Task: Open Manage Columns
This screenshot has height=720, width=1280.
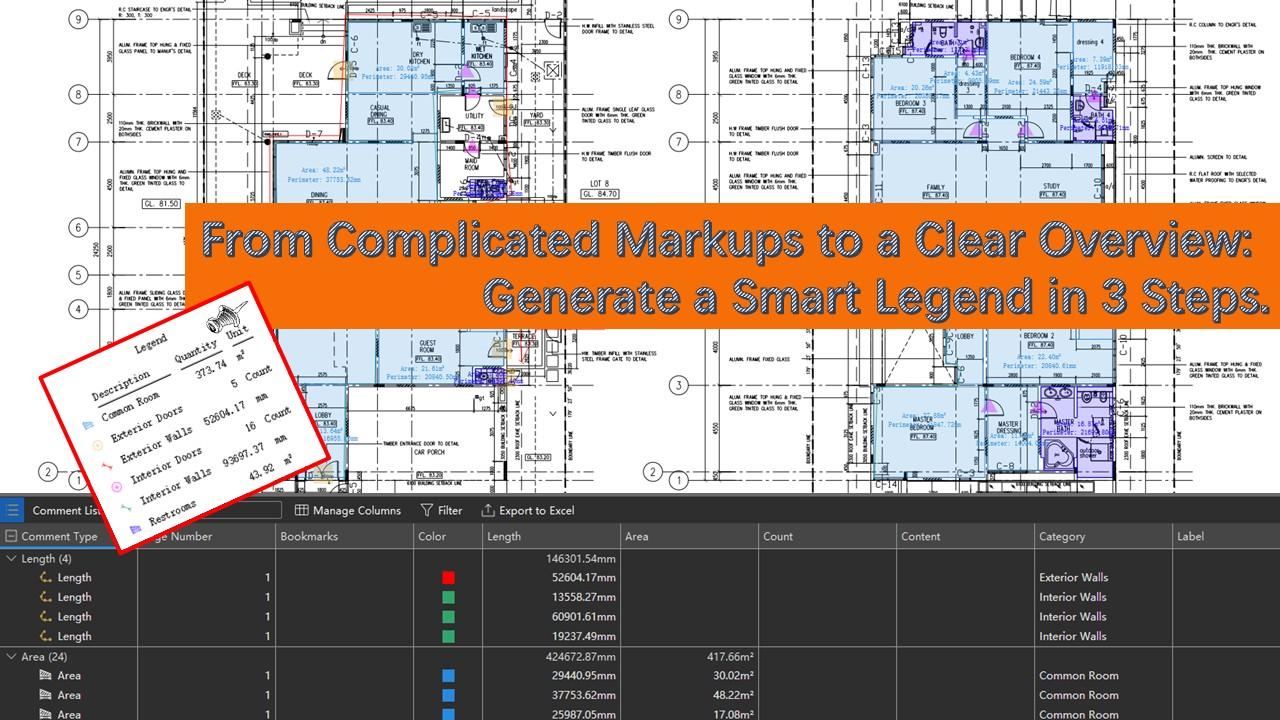Action: click(348, 510)
